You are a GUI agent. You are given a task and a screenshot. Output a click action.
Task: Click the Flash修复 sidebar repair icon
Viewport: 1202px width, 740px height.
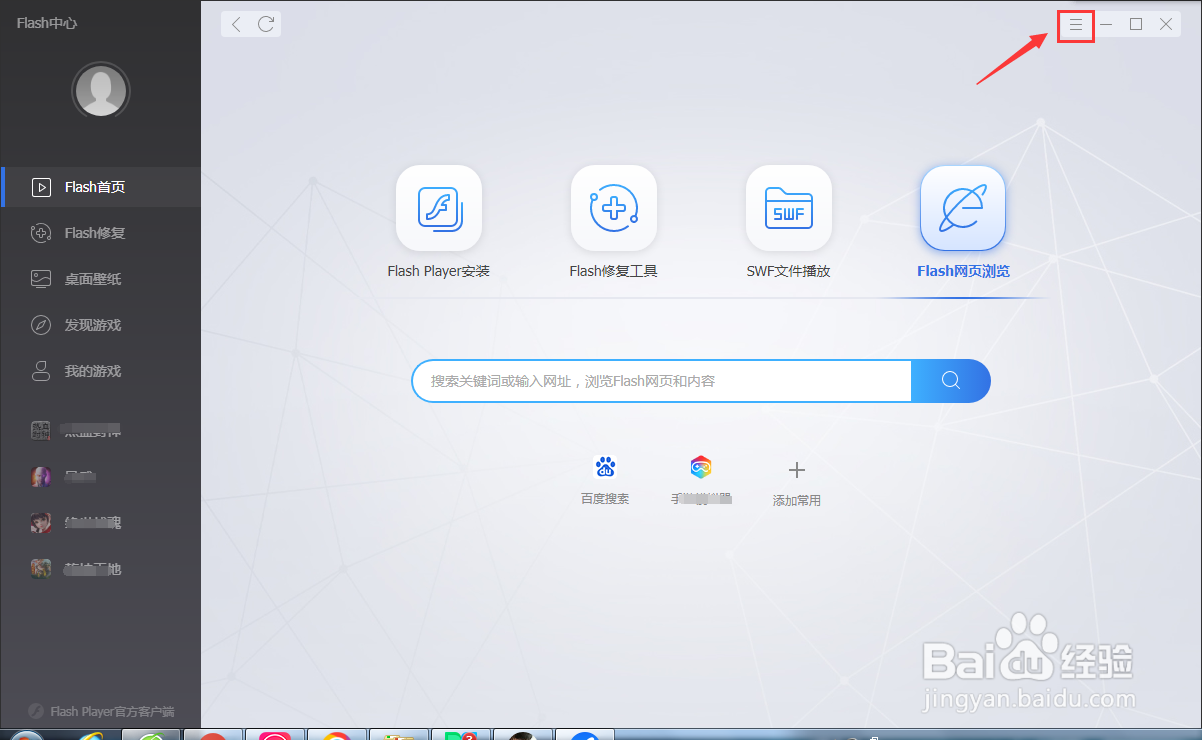41,233
